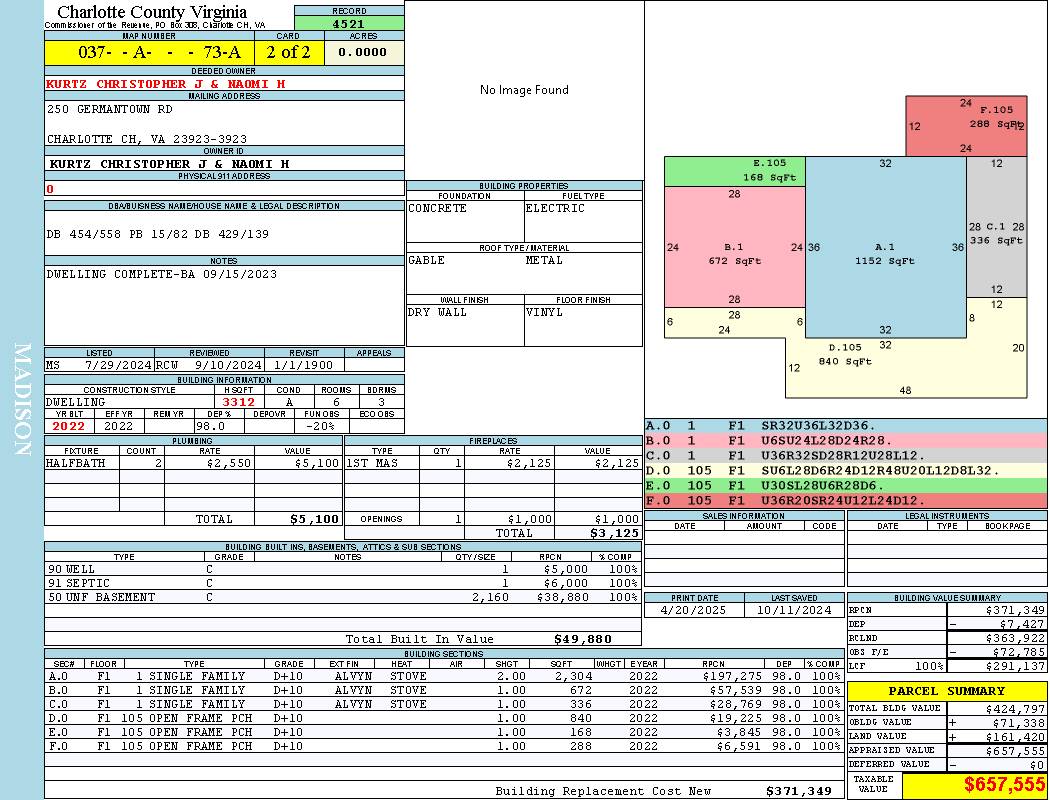Select the green E.105 168 SqFt porch area
Screen dimensions: 1050x800
pyautogui.click(x=735, y=171)
